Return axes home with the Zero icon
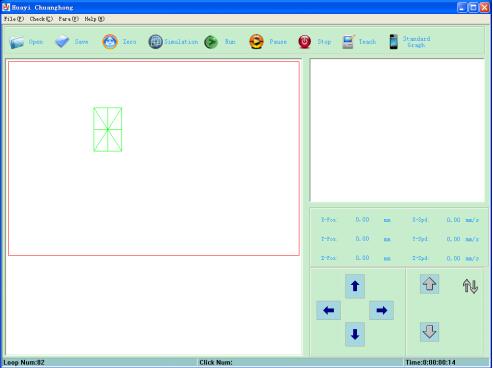This screenshot has width=493, height=368. pyautogui.click(x=110, y=42)
